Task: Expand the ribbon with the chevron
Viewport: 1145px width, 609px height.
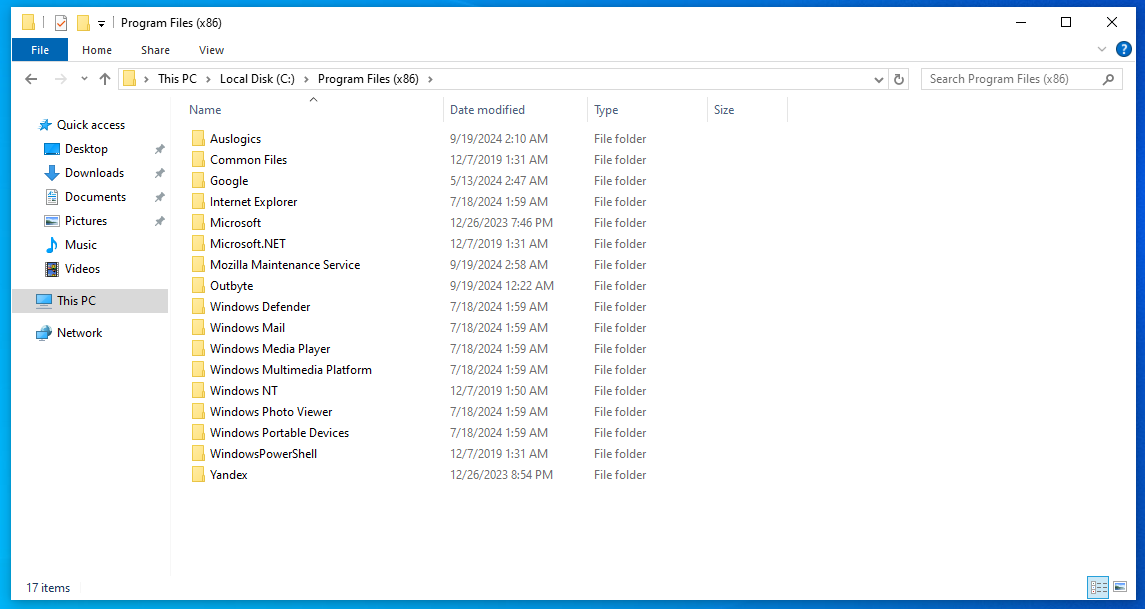Action: (1102, 50)
